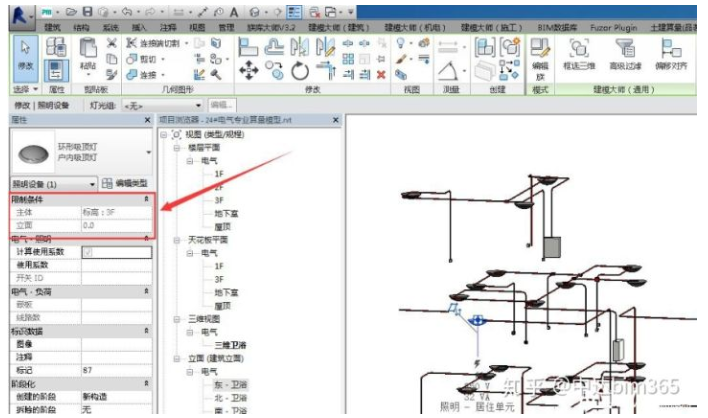Collapse the 电气 - 负荷 section

point(146,292)
